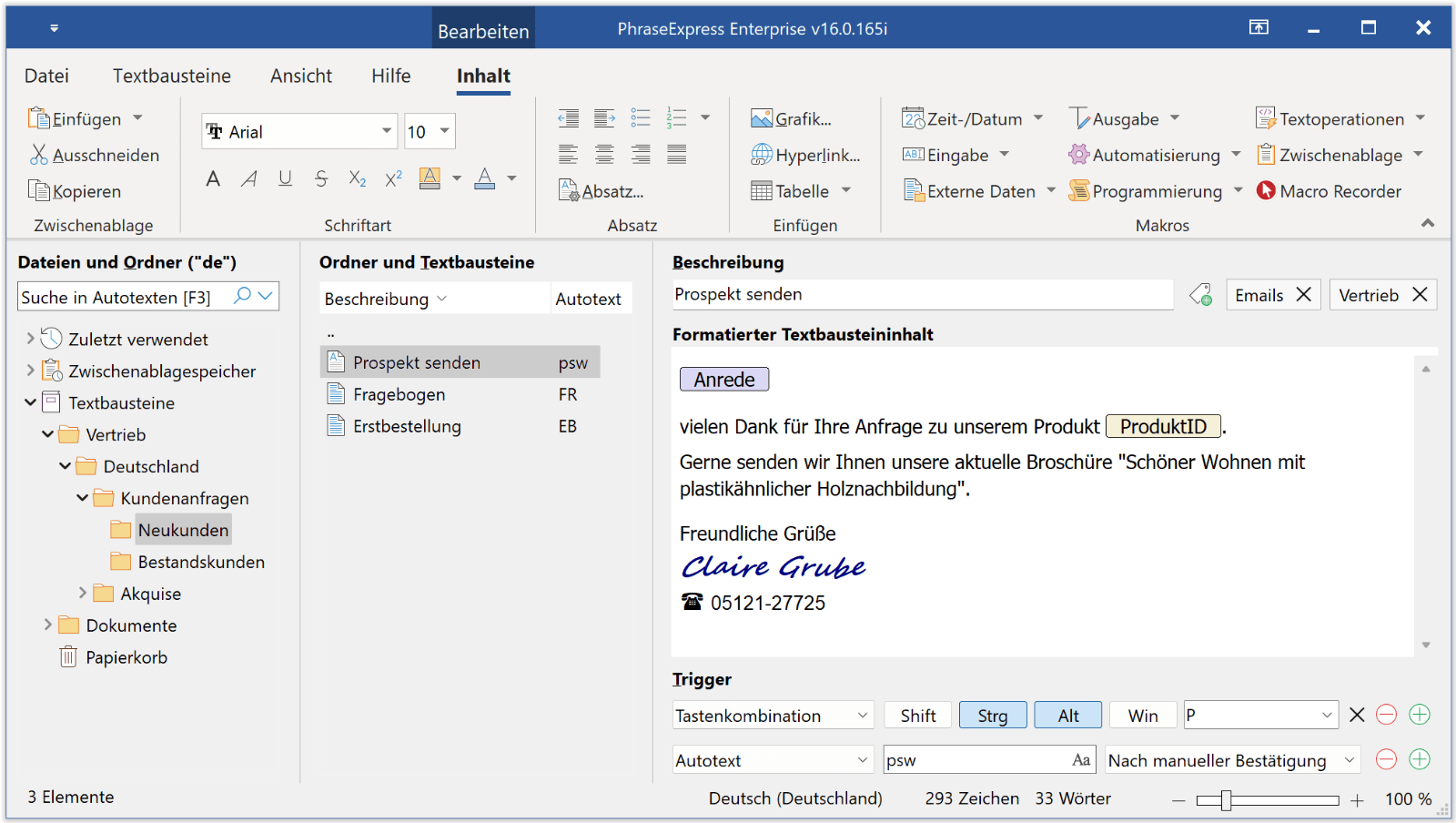Viewport: 1456px width, 823px height.
Task: Insert a bulleted list
Action: 641,117
